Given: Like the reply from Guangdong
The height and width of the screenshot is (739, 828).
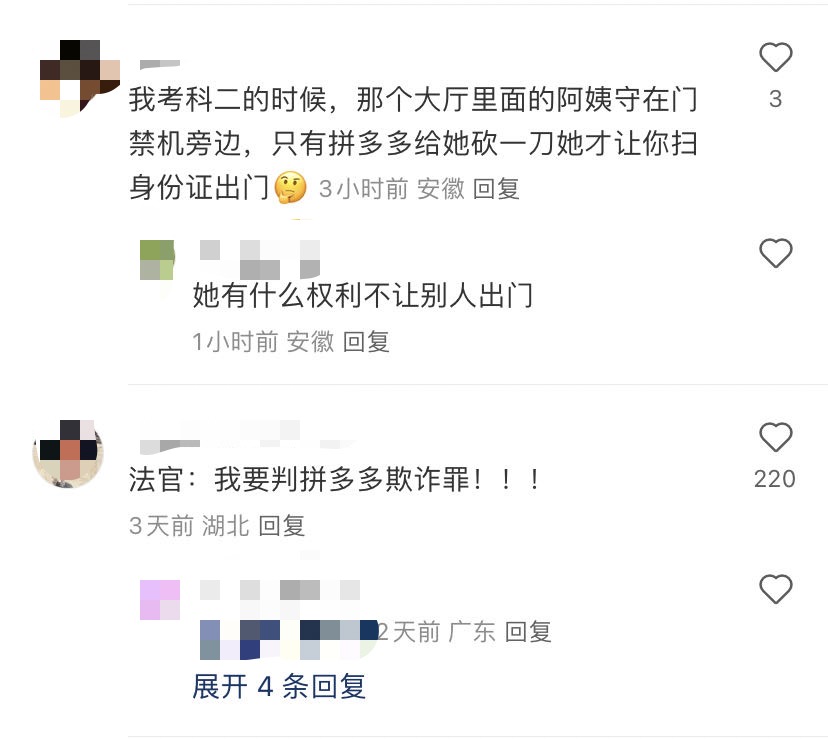Looking at the screenshot, I should click(x=775, y=588).
